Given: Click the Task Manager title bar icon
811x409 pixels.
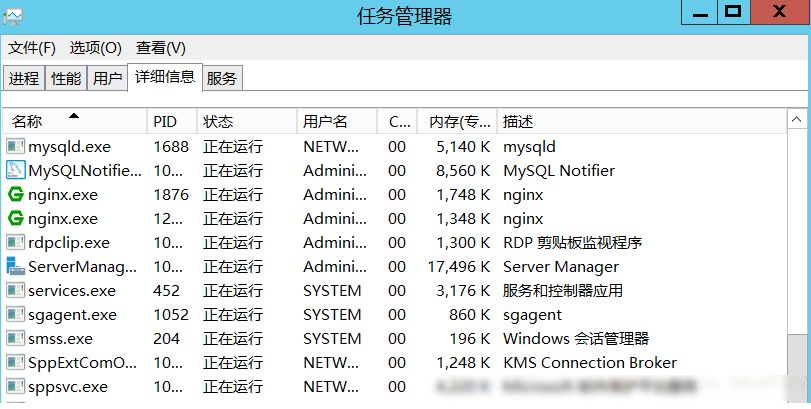Looking at the screenshot, I should pos(13,17).
